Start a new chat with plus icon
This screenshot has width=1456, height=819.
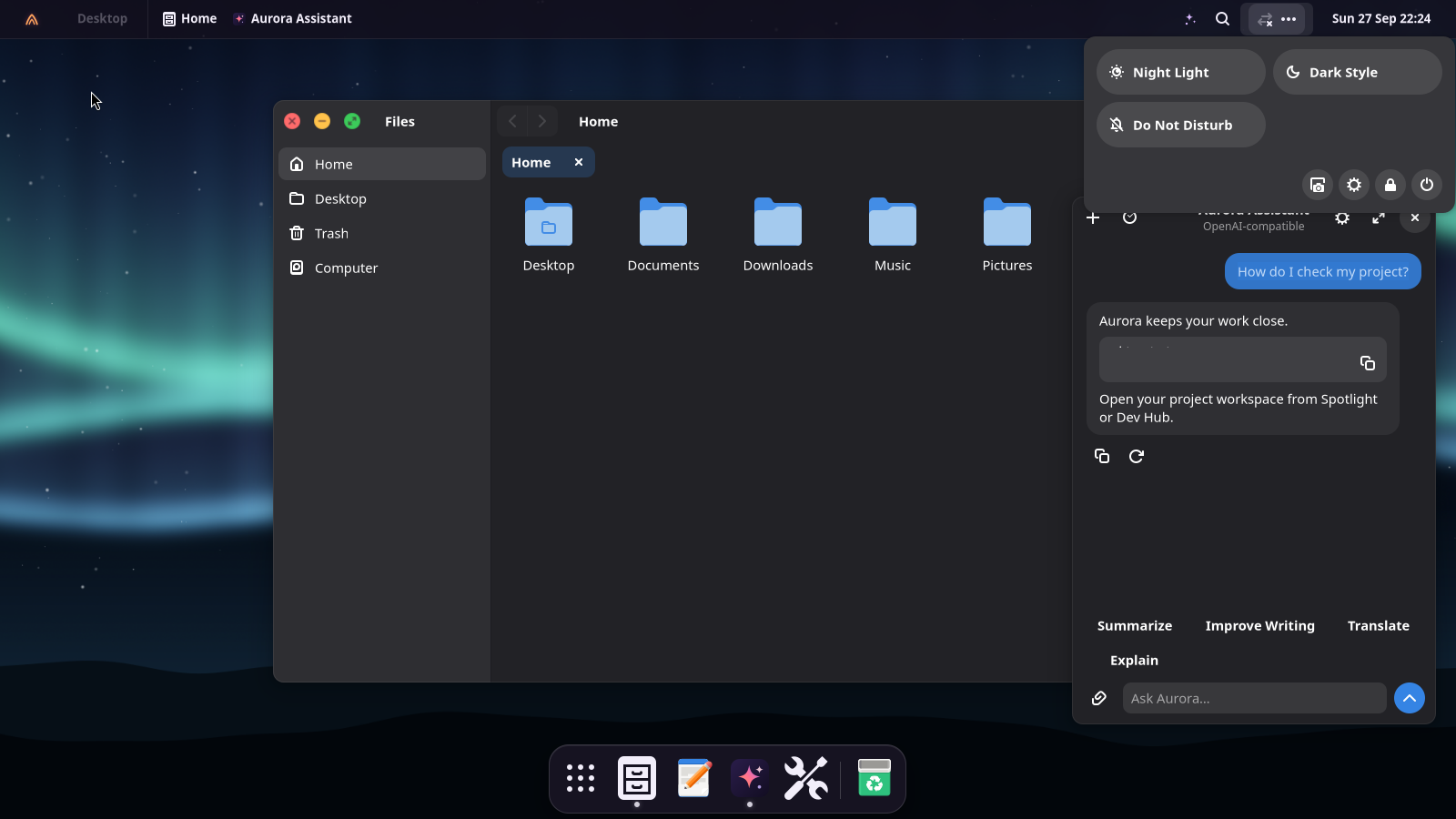pos(1093,217)
